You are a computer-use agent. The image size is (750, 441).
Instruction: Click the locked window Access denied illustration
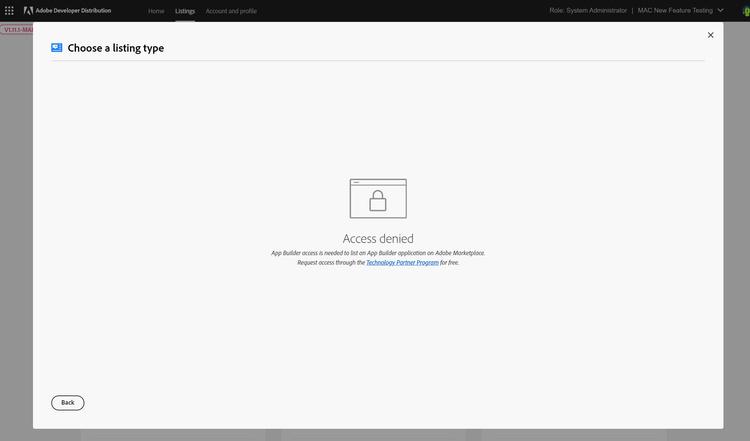click(378, 198)
